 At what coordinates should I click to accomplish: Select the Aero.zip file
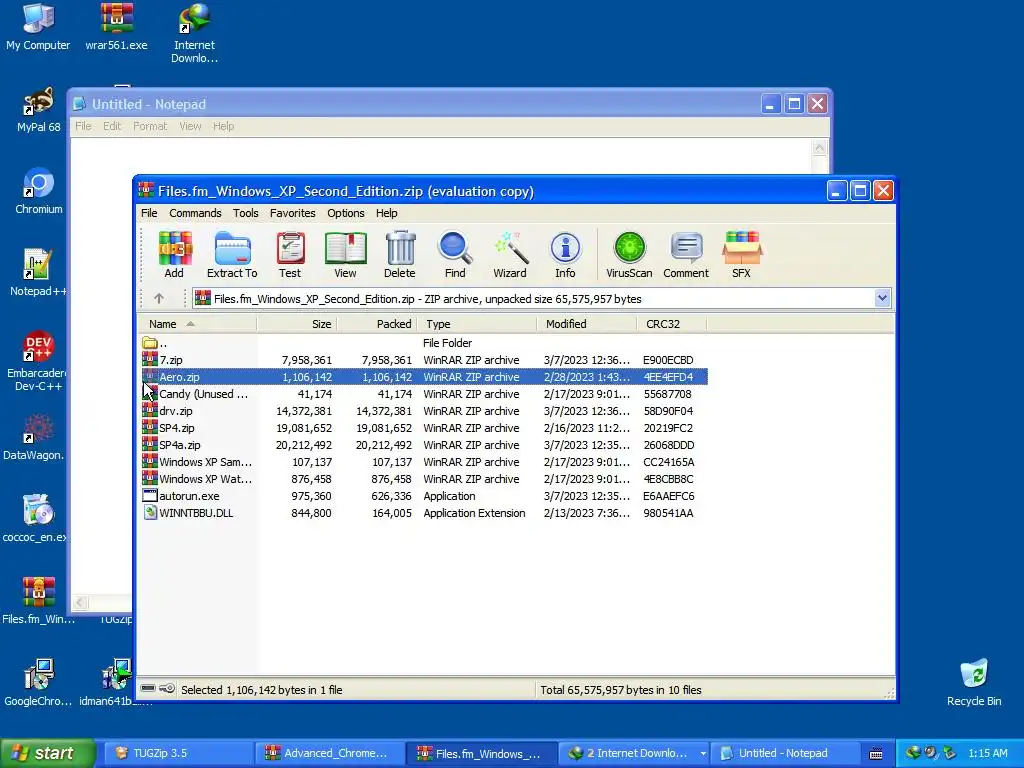tap(424, 377)
